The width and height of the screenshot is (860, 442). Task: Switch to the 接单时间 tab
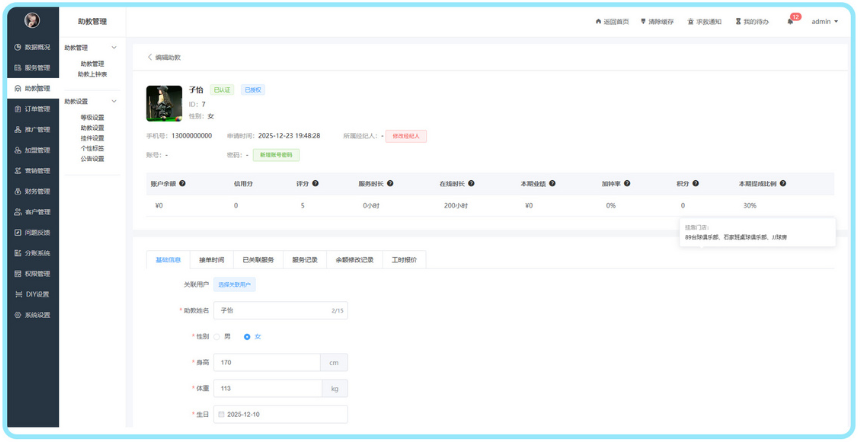point(212,259)
